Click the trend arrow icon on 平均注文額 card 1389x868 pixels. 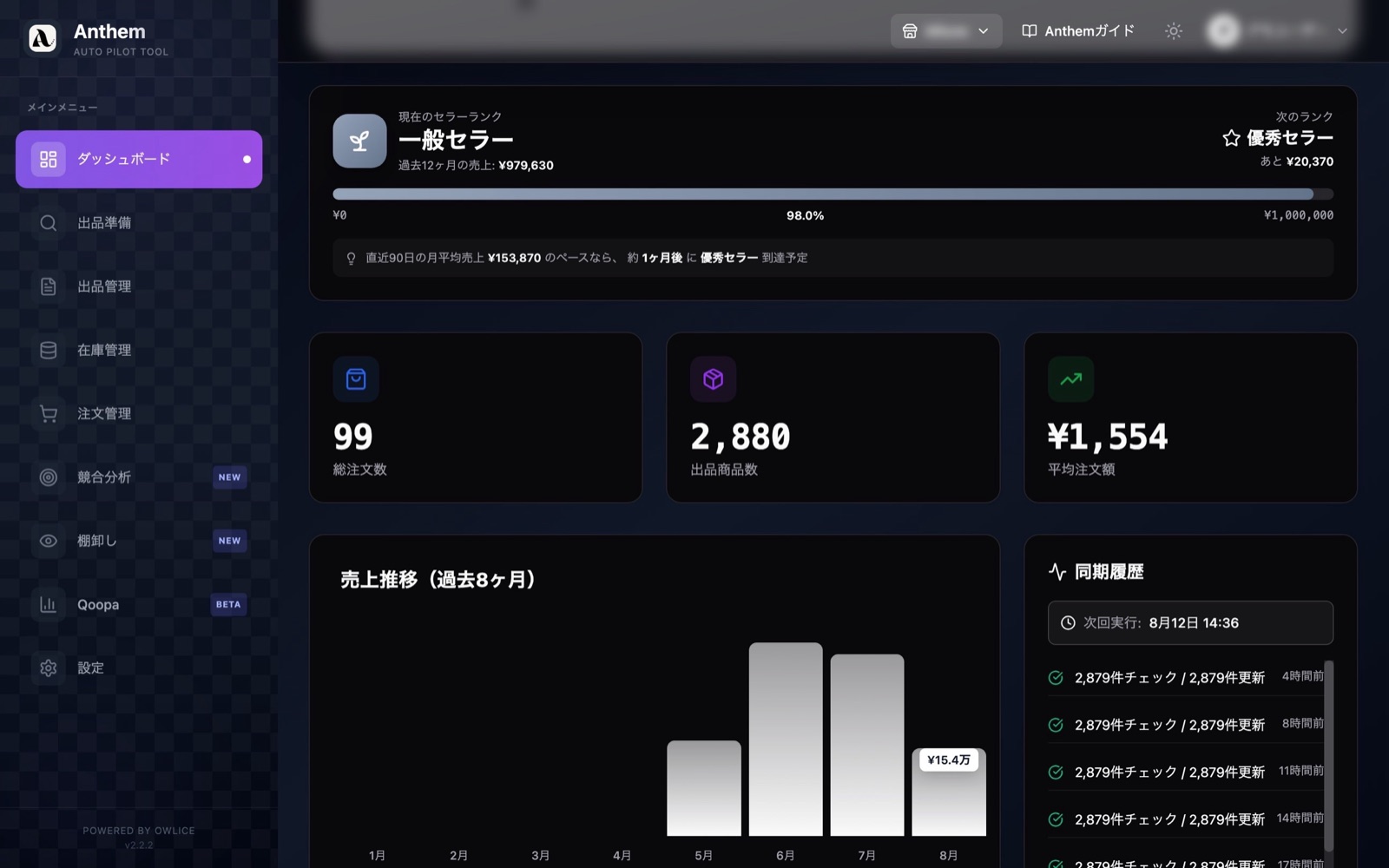point(1070,379)
